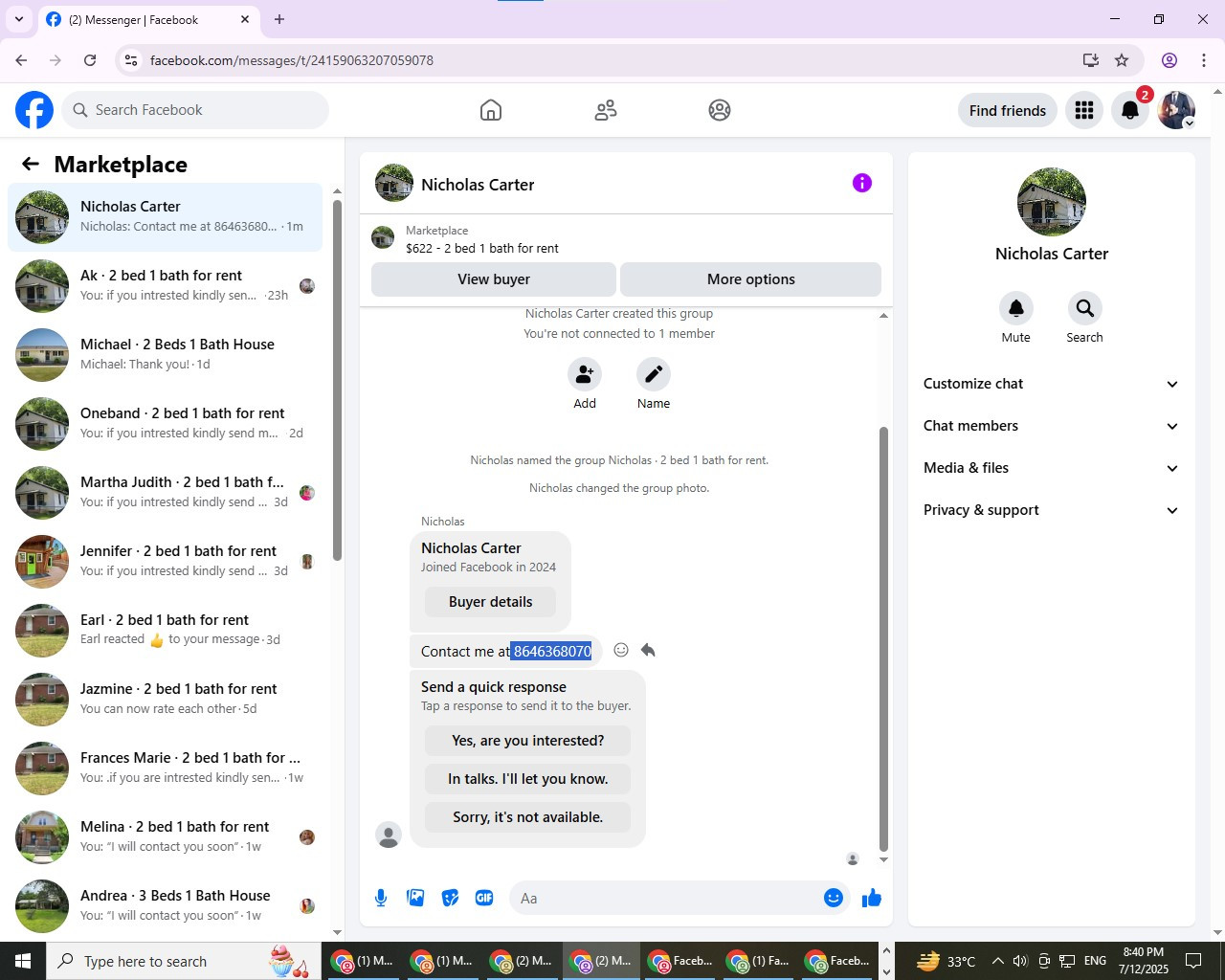
Task: Mute the conversation with bell icon
Action: click(1016, 308)
